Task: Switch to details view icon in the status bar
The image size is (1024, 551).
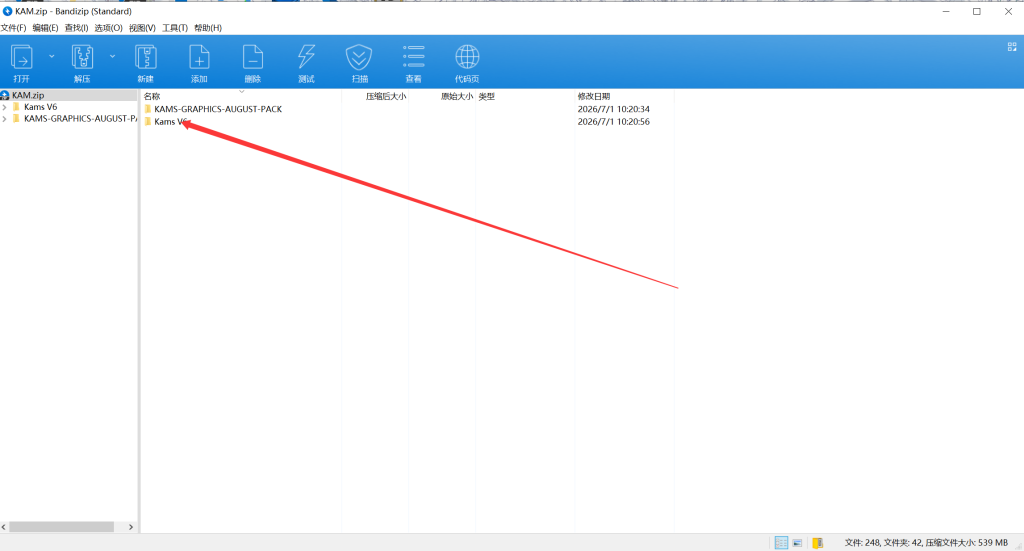Action: (781, 543)
